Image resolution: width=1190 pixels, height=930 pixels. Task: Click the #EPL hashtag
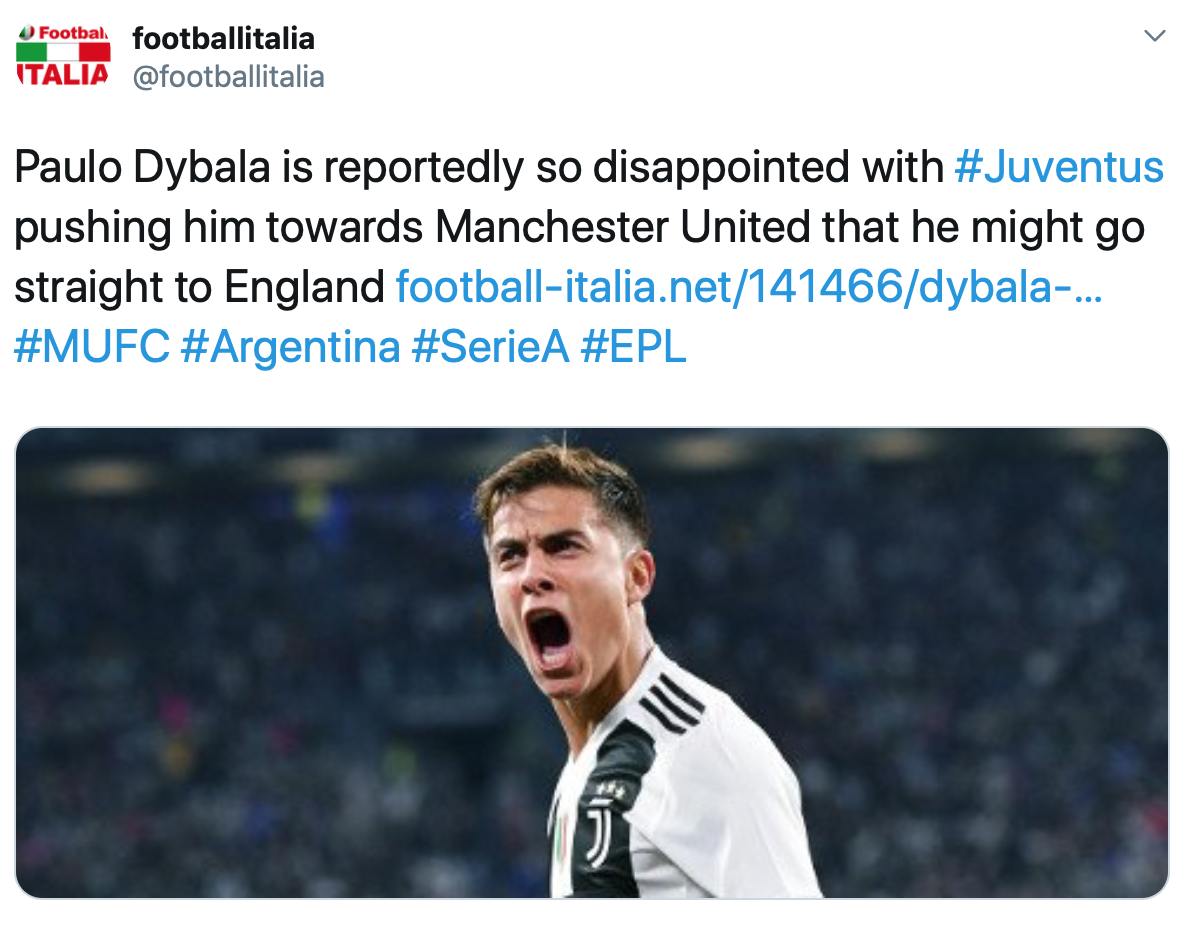point(634,347)
